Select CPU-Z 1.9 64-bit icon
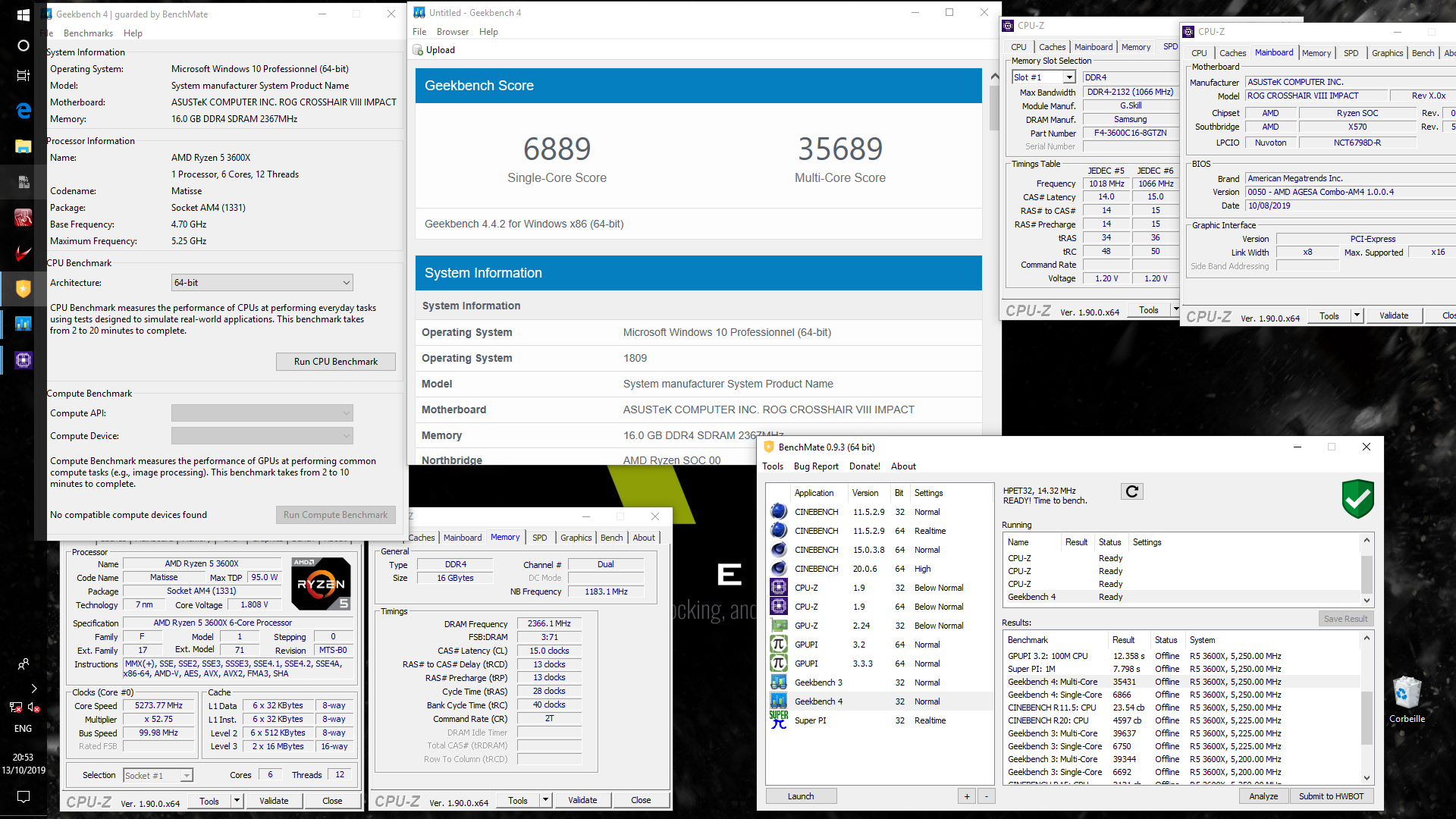The height and width of the screenshot is (819, 1456). (x=778, y=607)
